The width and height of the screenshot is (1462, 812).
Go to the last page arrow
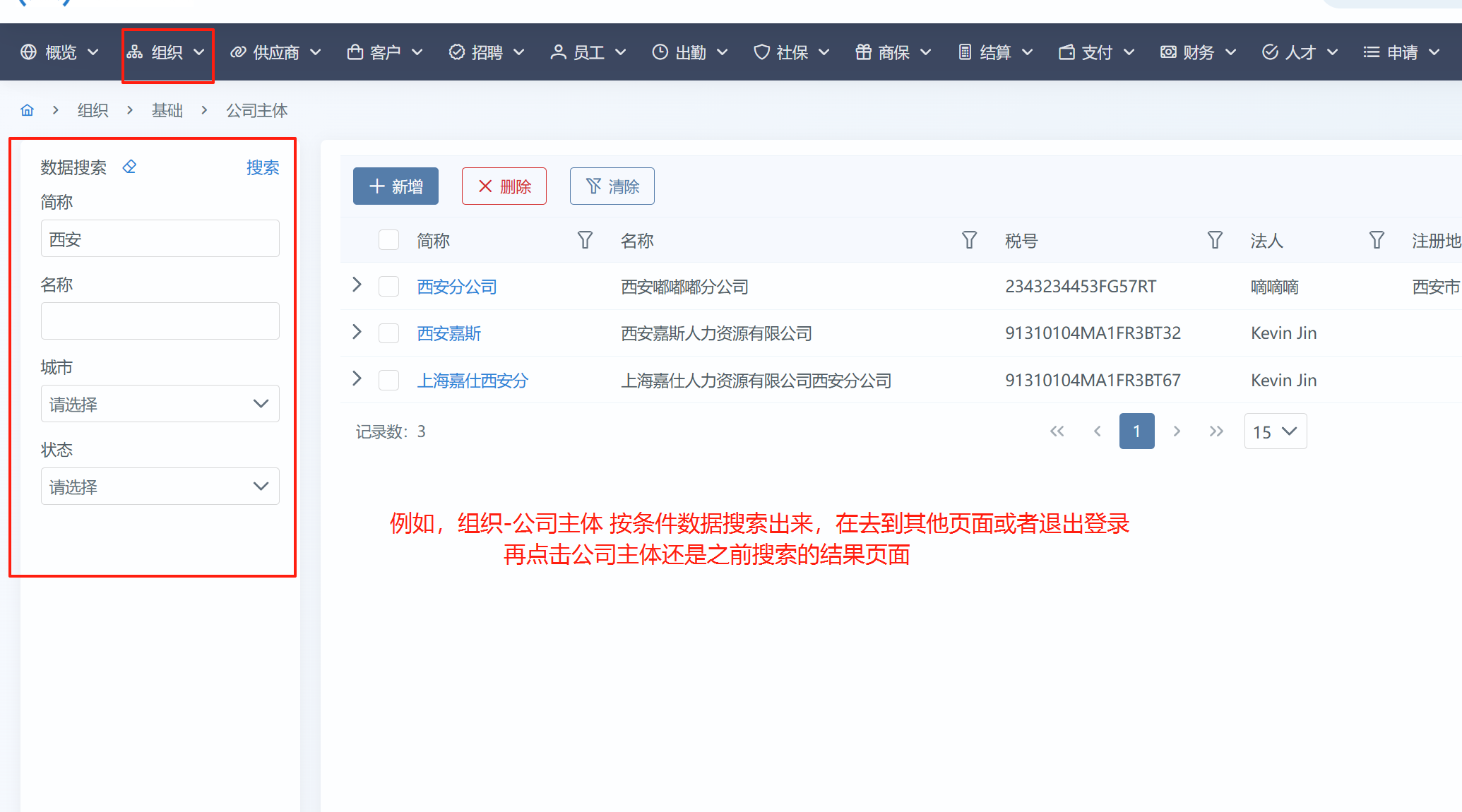coord(1216,431)
